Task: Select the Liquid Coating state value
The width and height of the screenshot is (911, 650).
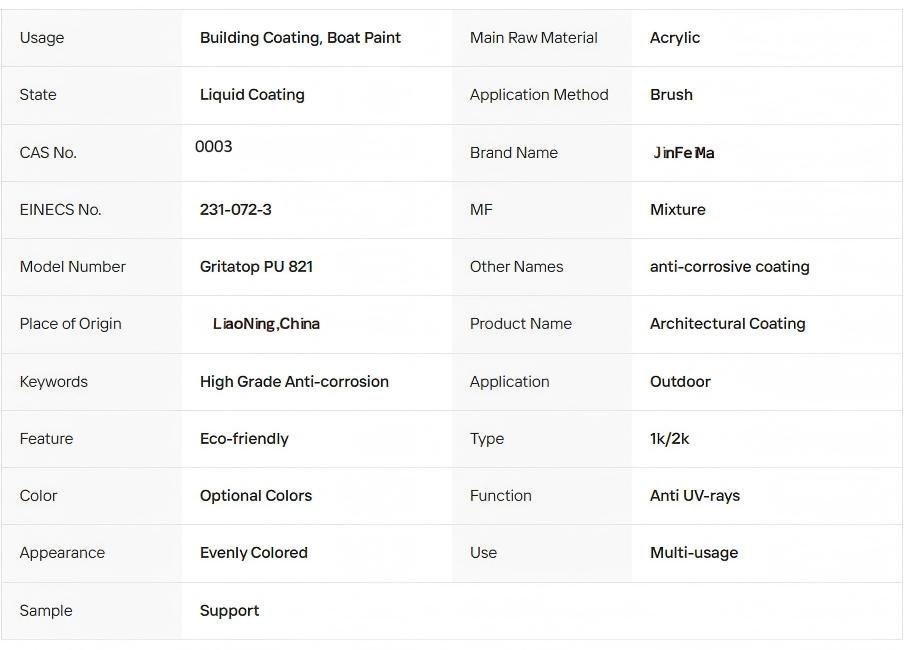Action: tap(252, 95)
